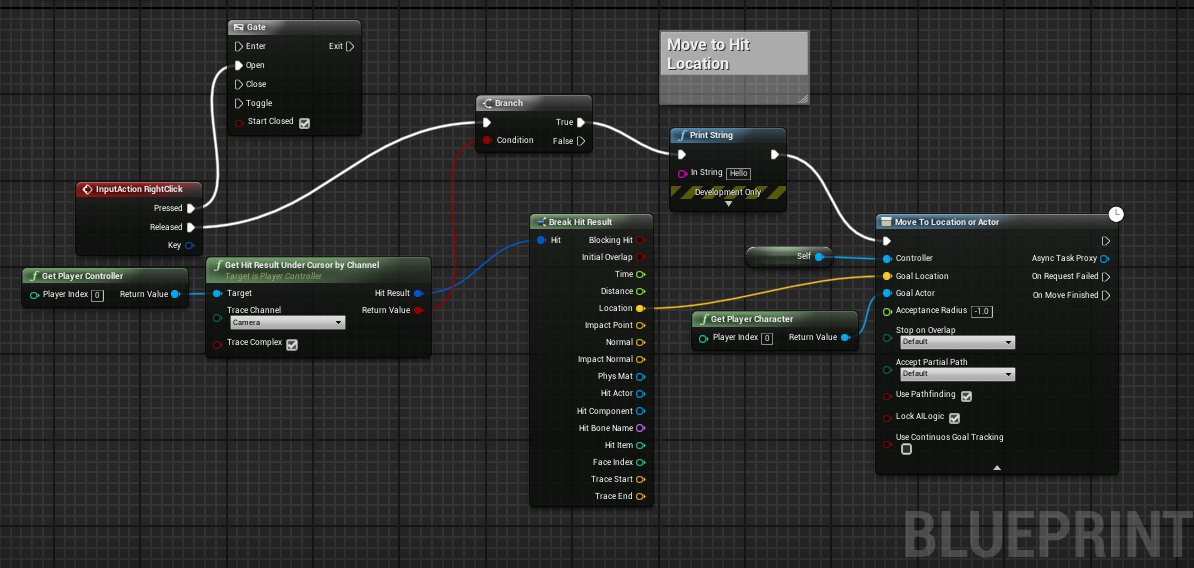Click the Impact Point output pin
Viewport: 1194px width, 568px height.
tap(640, 325)
